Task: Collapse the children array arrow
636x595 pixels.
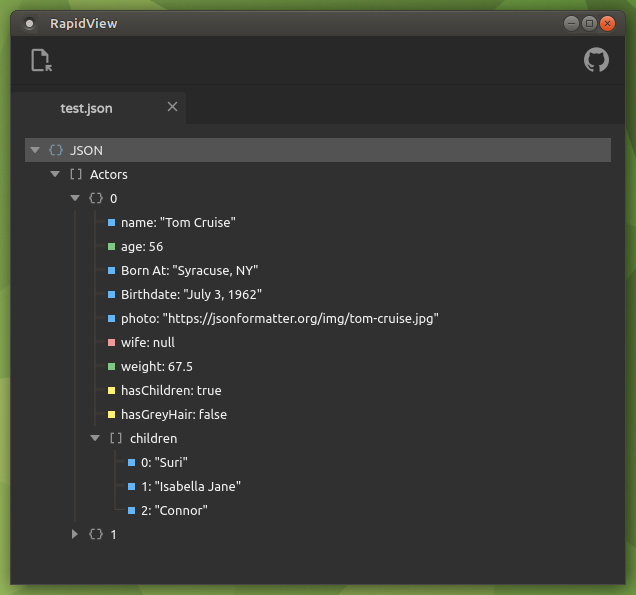Action: point(95,438)
